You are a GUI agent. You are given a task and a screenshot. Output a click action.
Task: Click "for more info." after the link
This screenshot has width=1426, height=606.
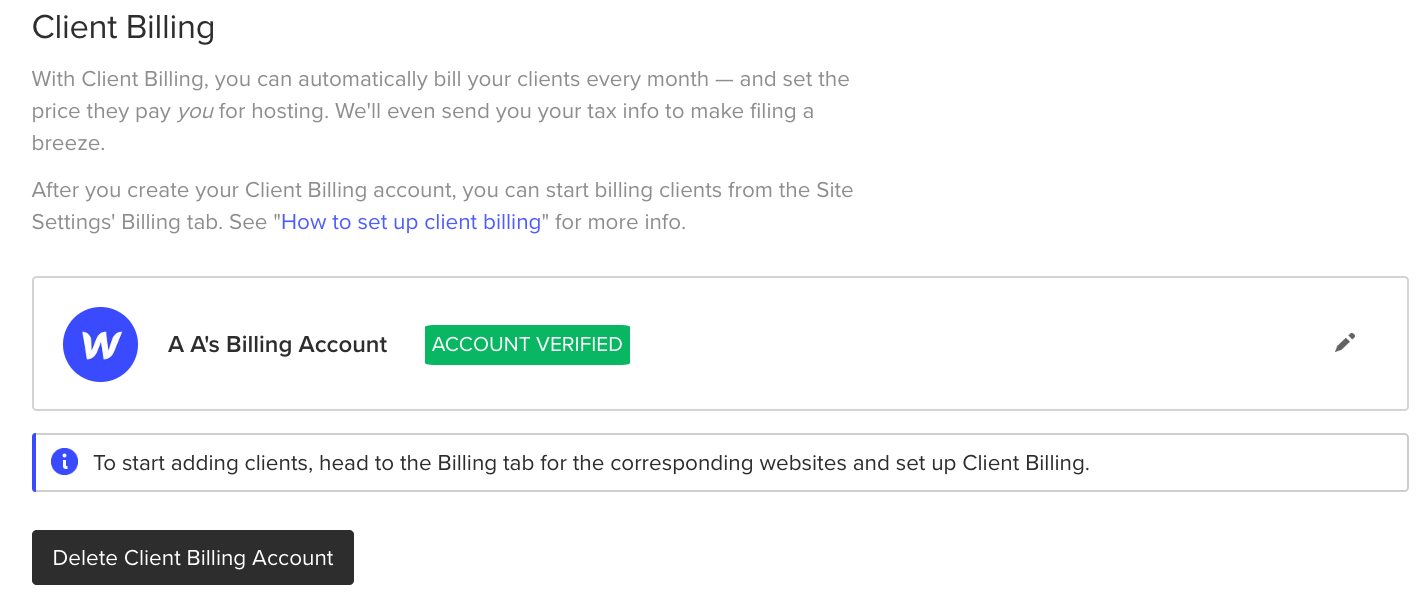pyautogui.click(x=620, y=222)
